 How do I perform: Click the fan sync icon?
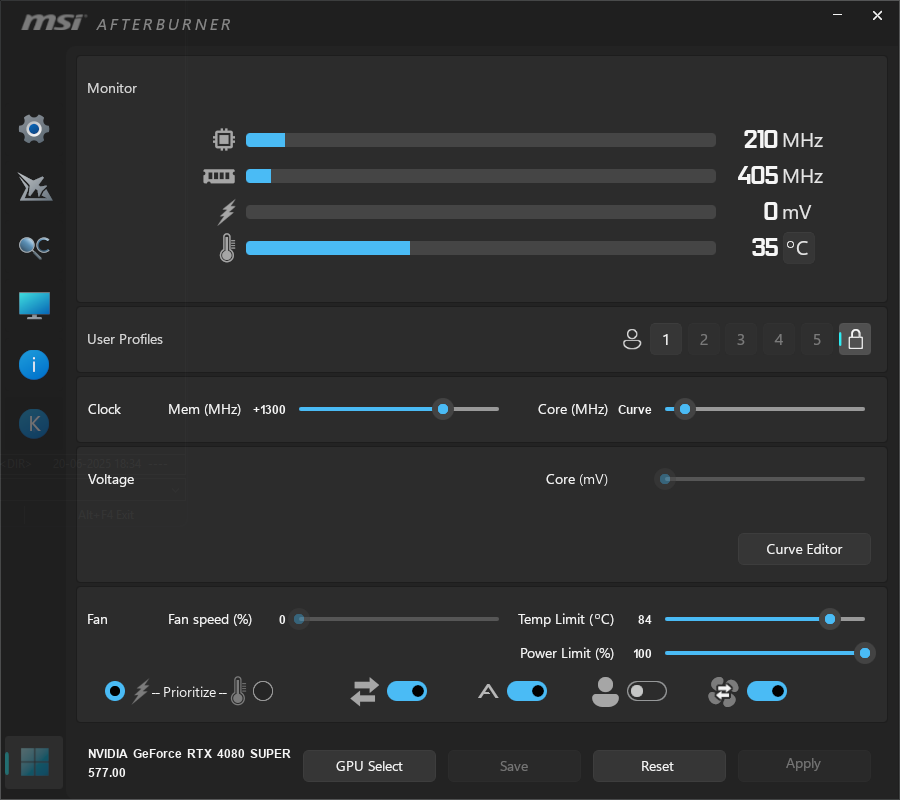(723, 692)
